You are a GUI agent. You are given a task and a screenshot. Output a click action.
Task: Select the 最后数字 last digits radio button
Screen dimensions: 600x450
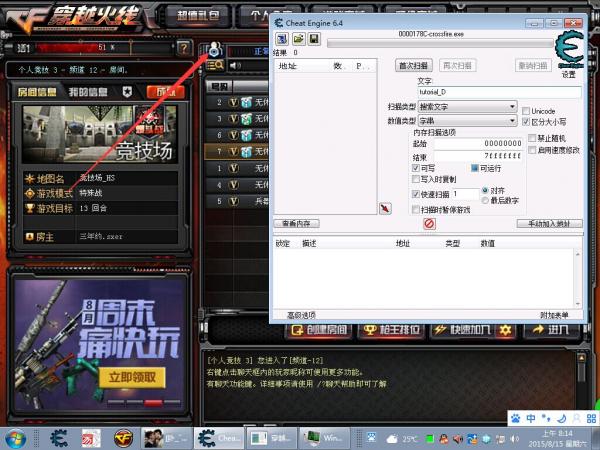pos(485,200)
